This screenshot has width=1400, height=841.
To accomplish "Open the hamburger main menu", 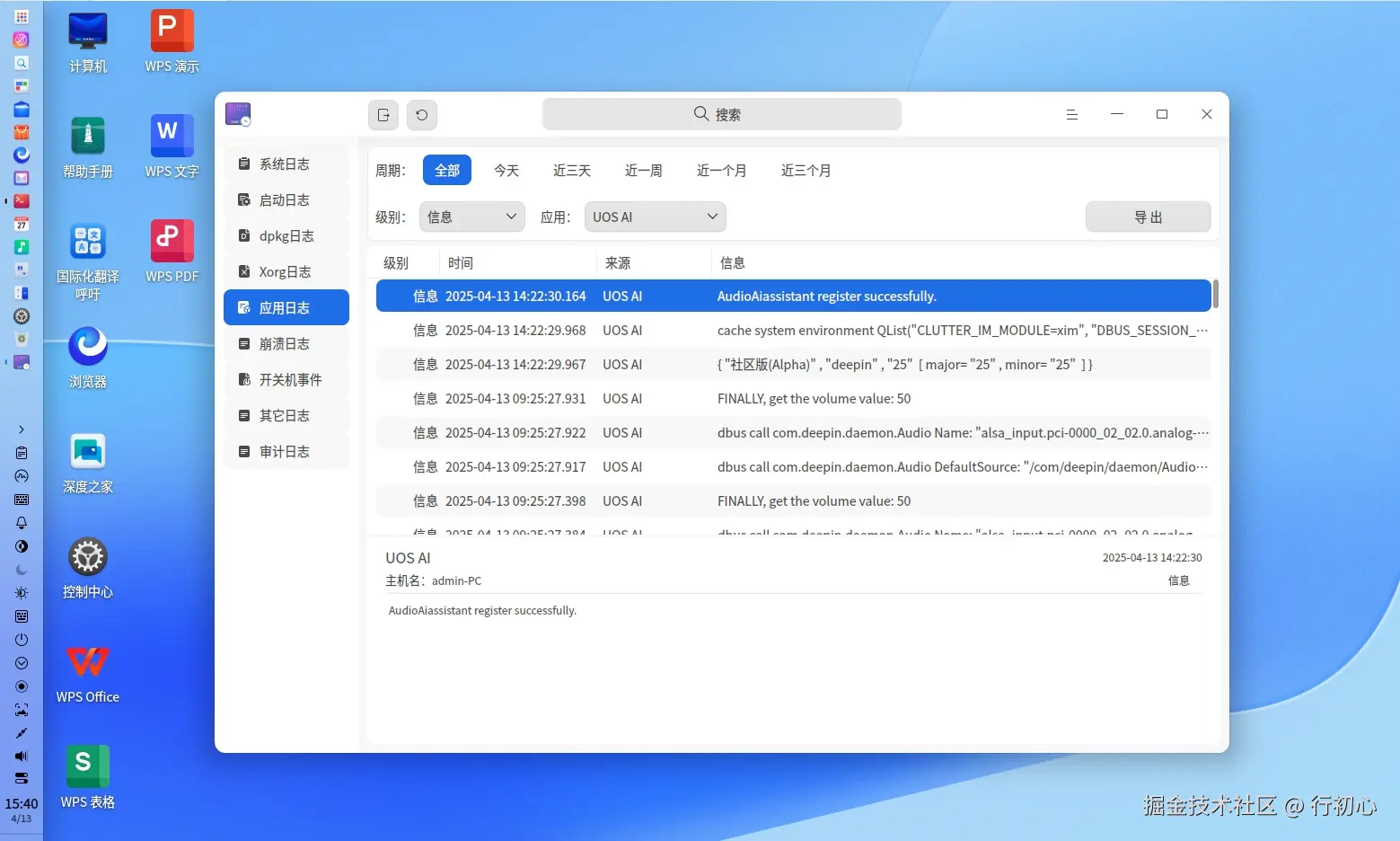I will pyautogui.click(x=1072, y=114).
